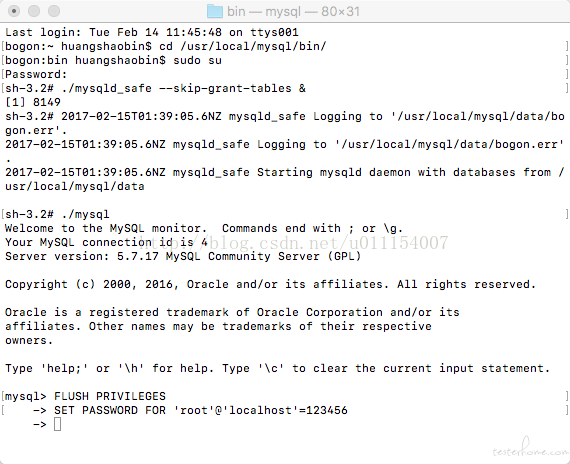Click the testerhome.com watermark
This screenshot has width=570, height=464.
click(530, 448)
